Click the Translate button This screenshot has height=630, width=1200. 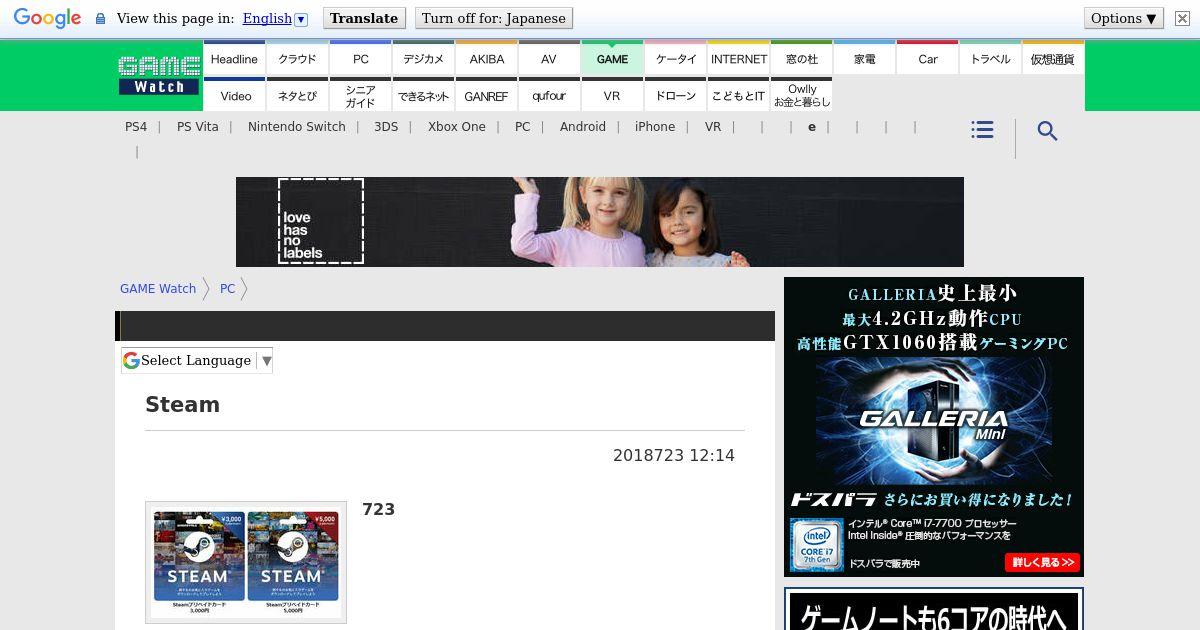coord(364,18)
